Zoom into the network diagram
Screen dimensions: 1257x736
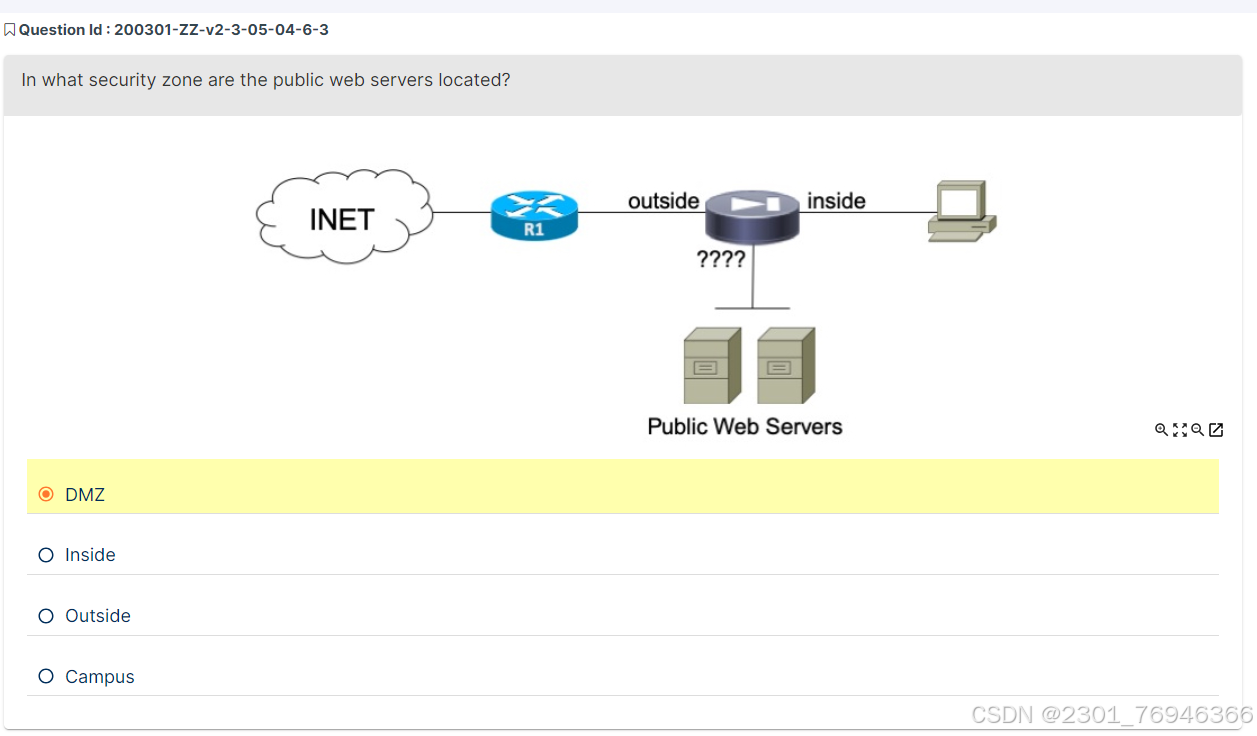coord(1161,430)
